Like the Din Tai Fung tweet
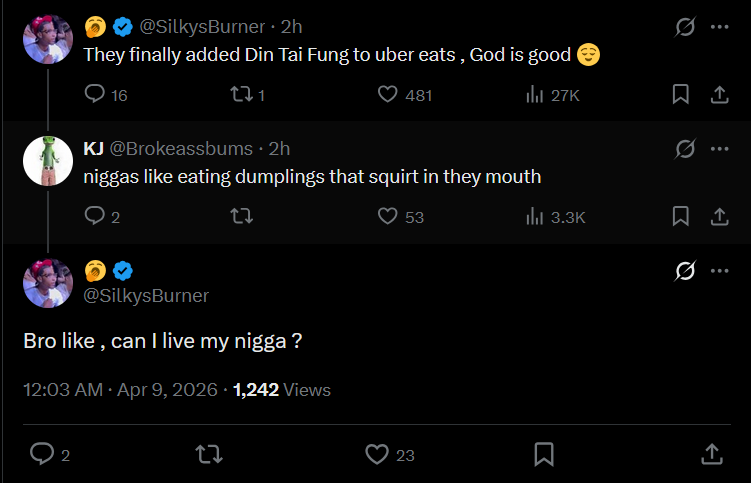Image resolution: width=751 pixels, height=483 pixels. pos(388,94)
